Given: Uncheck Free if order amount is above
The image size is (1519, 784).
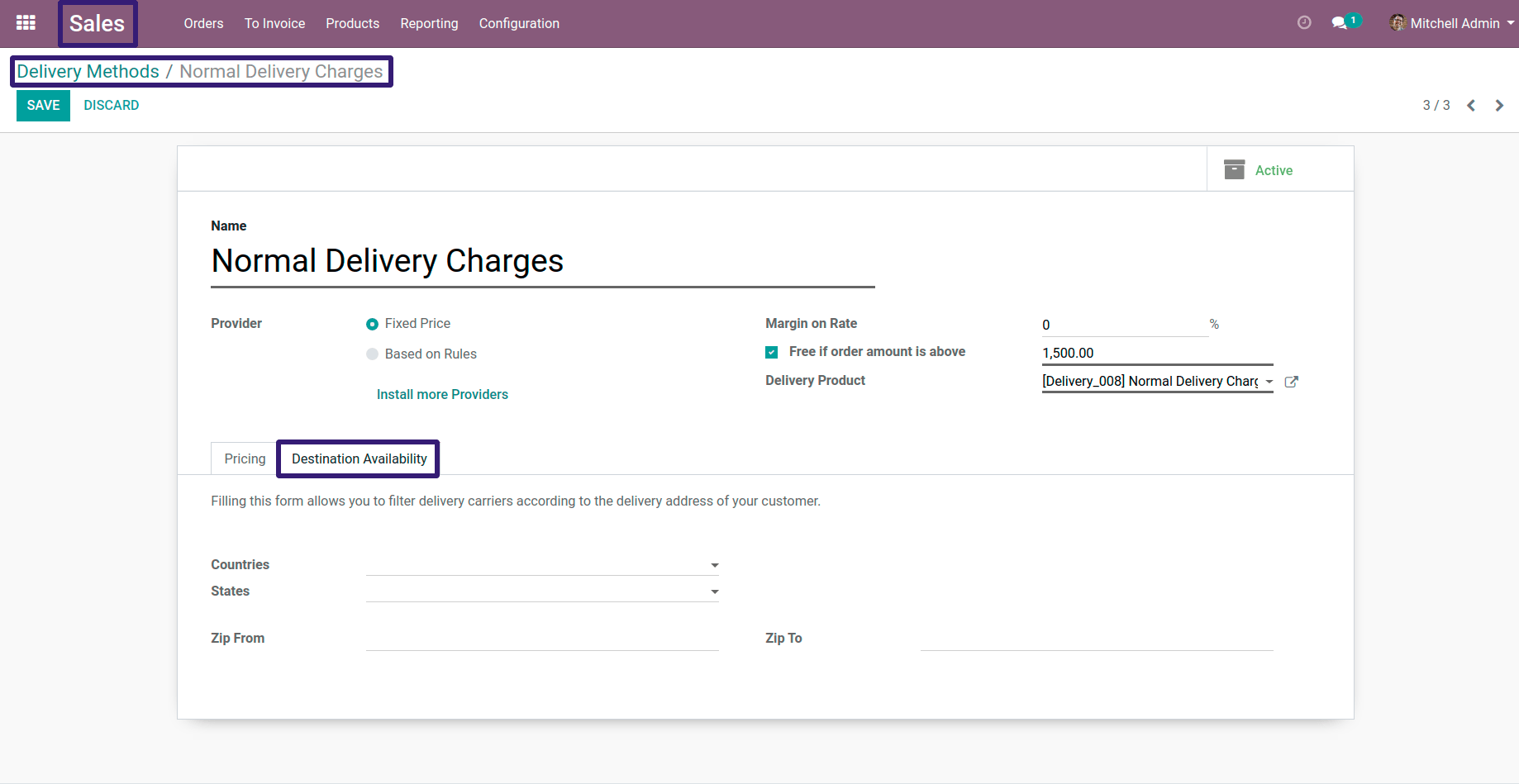Looking at the screenshot, I should 772,352.
